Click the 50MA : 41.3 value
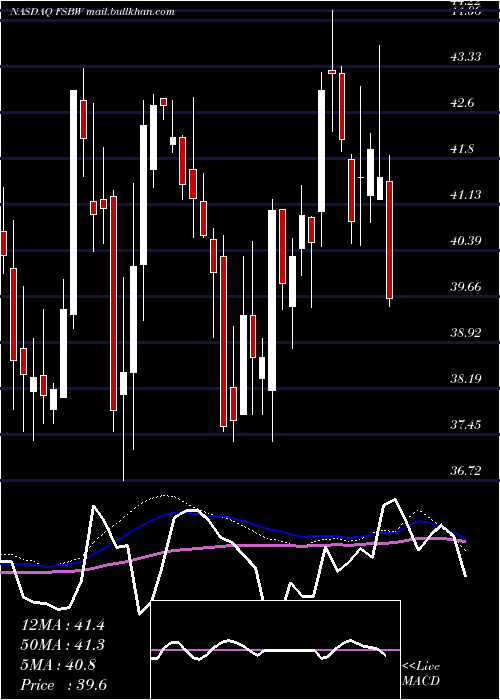This screenshot has width=500, height=700. click(x=63, y=645)
